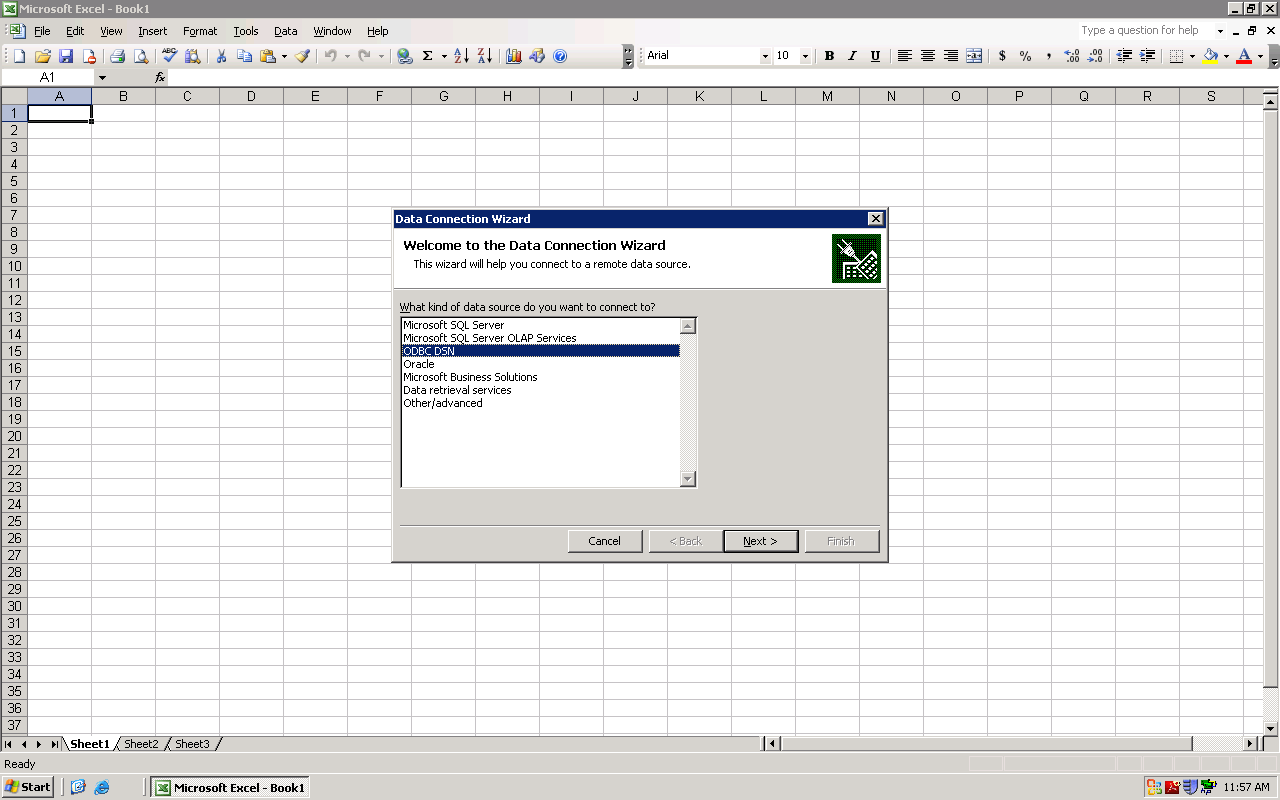The width and height of the screenshot is (1280, 800).
Task: Run the Spelling check icon
Action: [169, 56]
